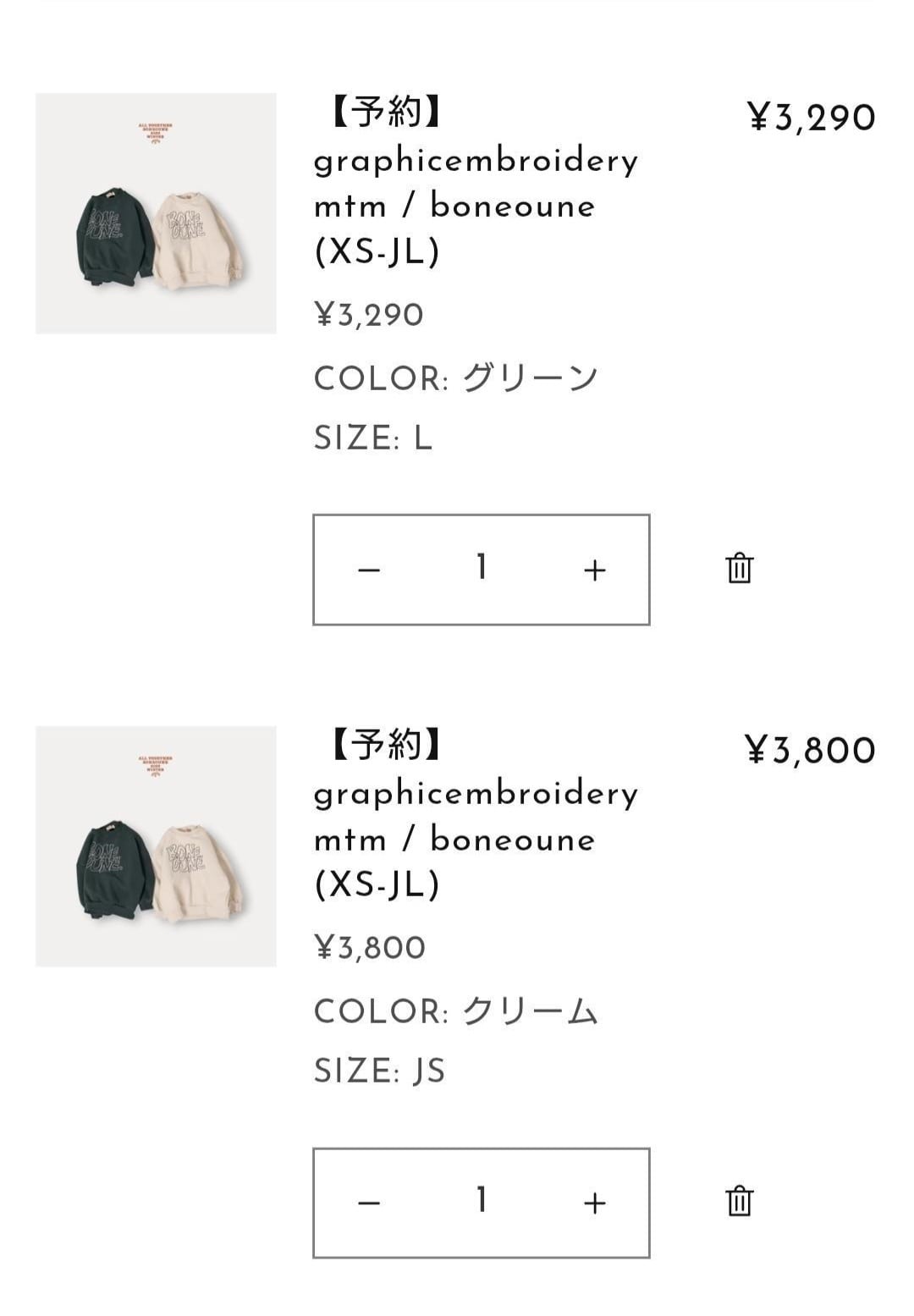
Task: Delete the cream size JS item via trash icon
Action: click(739, 1201)
